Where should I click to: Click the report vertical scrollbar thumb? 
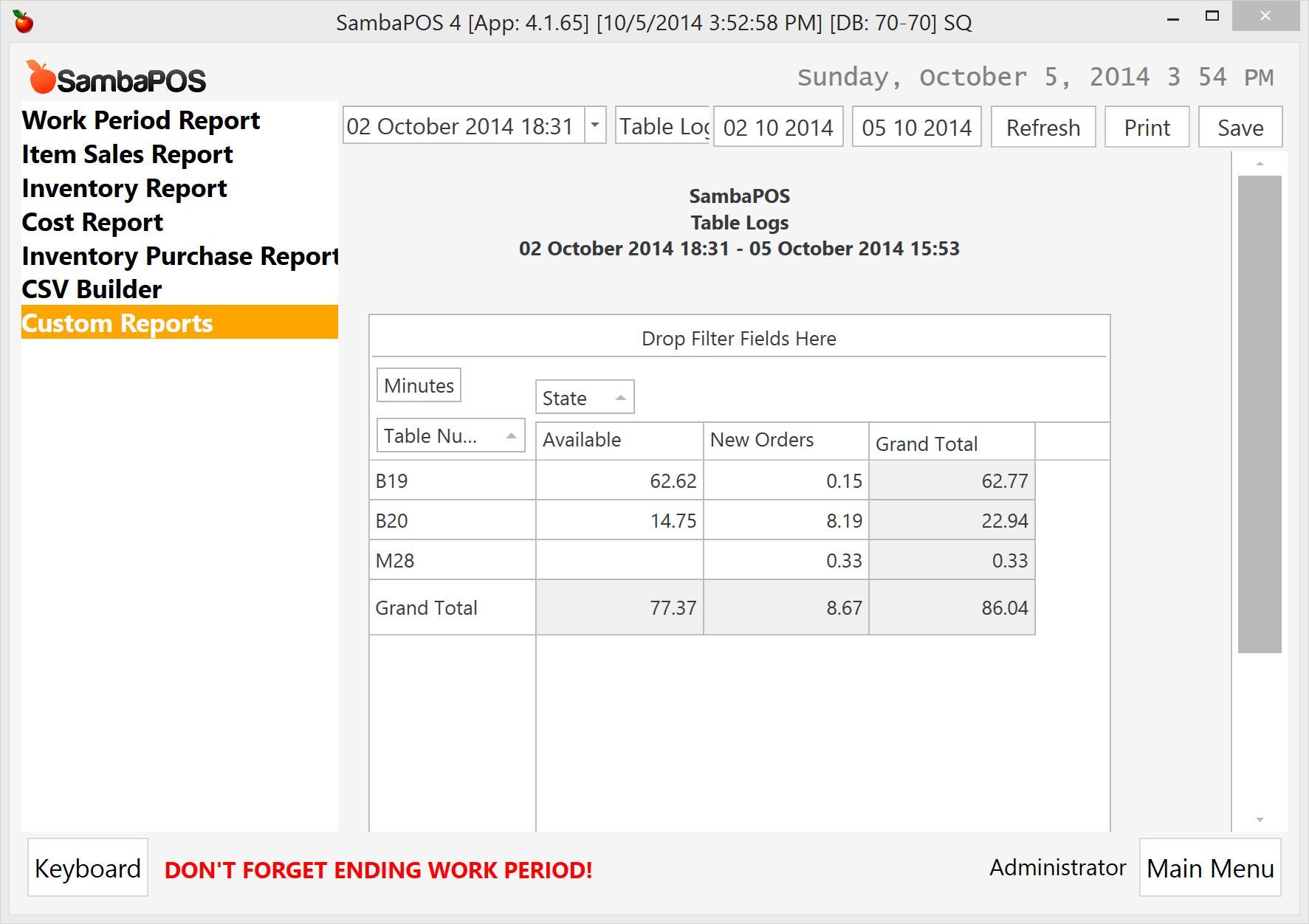(1260, 413)
